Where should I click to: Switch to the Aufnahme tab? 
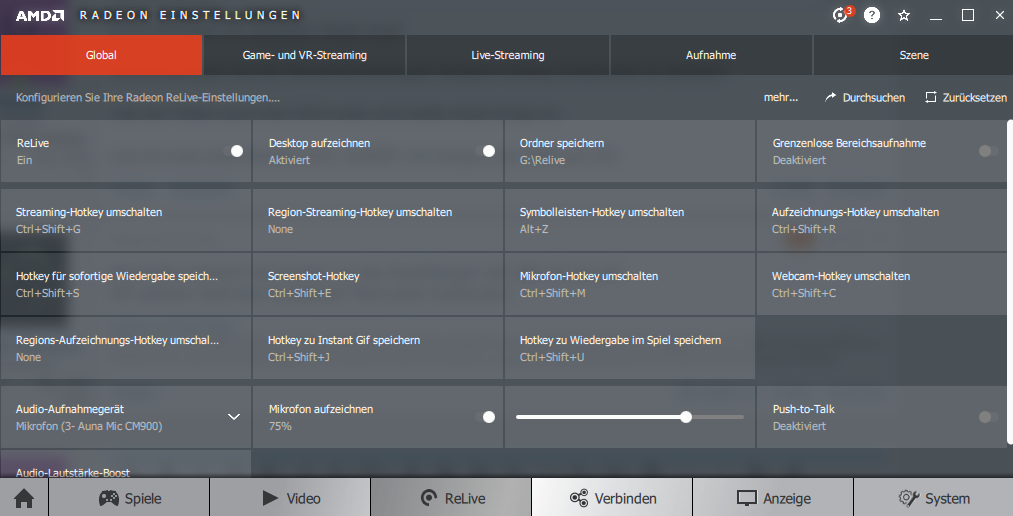pyautogui.click(x=711, y=55)
